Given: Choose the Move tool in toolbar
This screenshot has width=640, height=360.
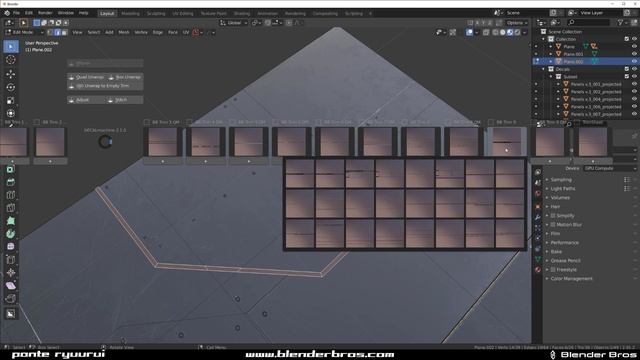Looking at the screenshot, I should 11,74.
